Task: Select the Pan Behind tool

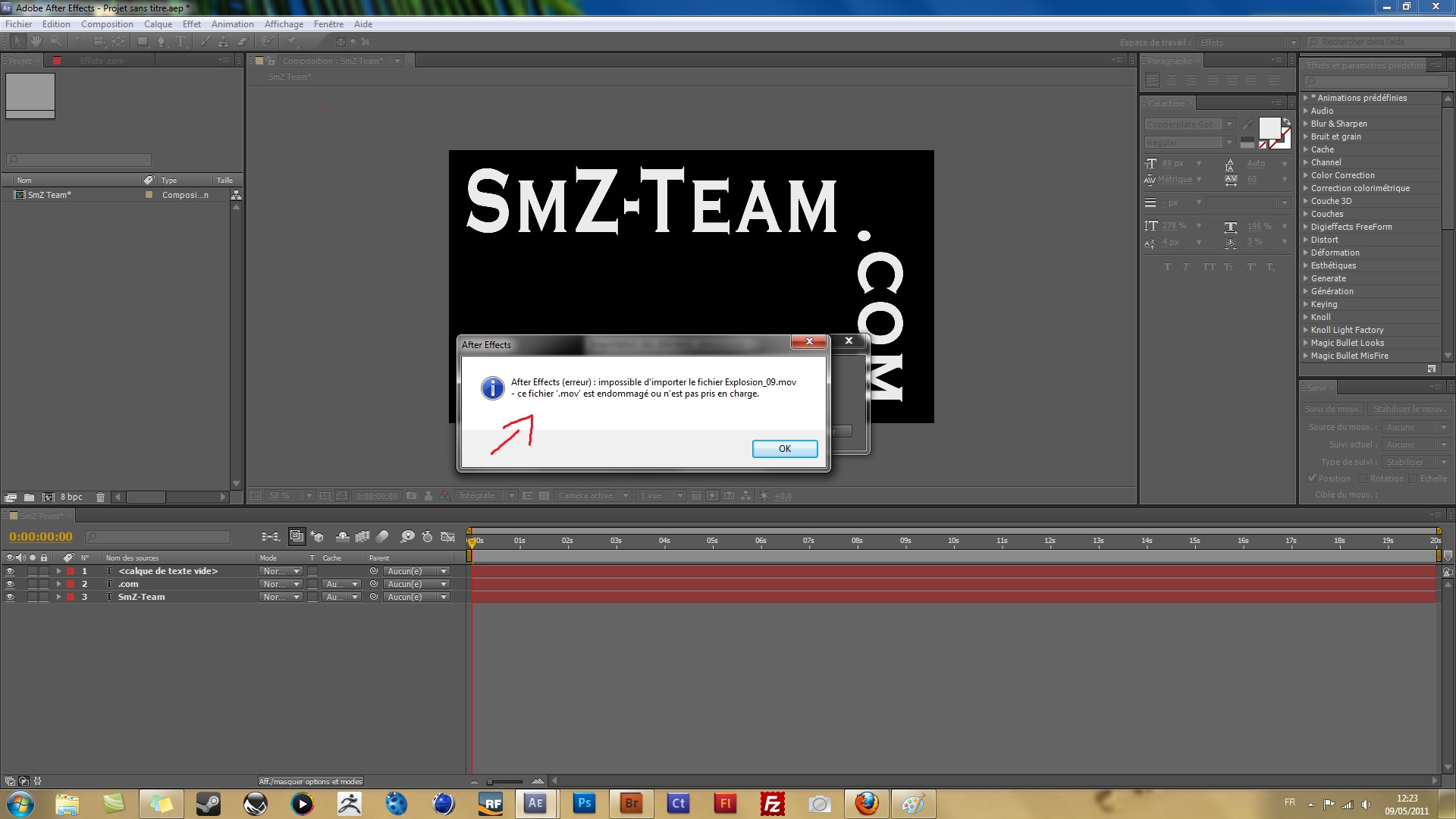Action: click(x=118, y=42)
